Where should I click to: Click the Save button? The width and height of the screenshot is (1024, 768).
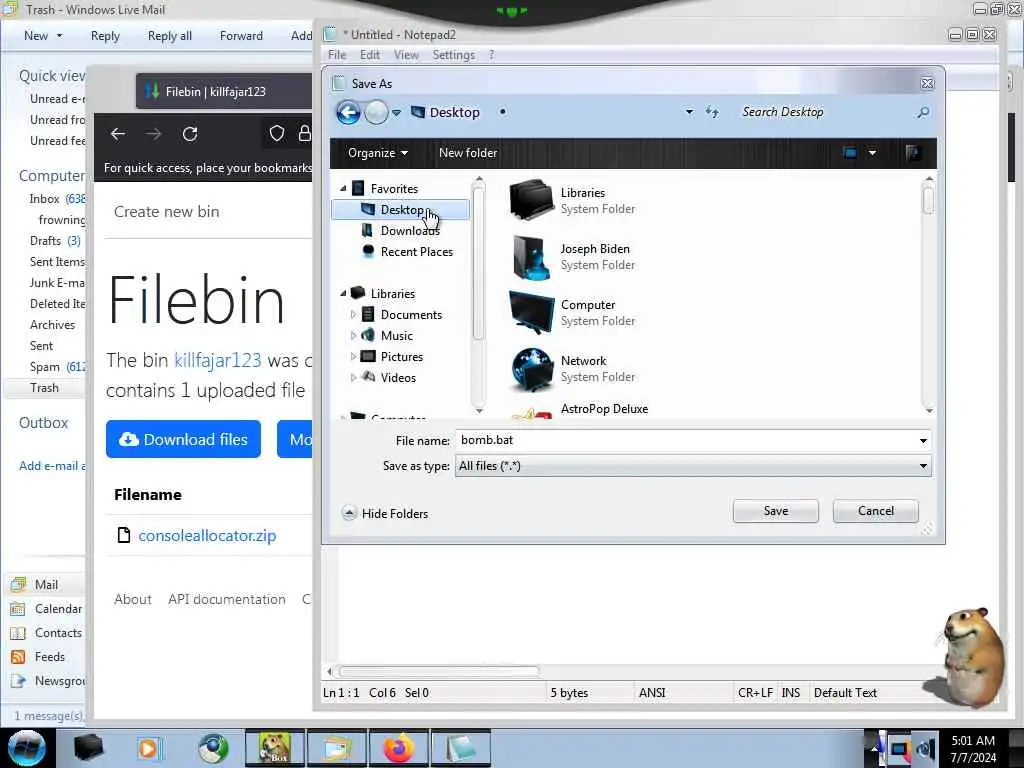(x=775, y=511)
